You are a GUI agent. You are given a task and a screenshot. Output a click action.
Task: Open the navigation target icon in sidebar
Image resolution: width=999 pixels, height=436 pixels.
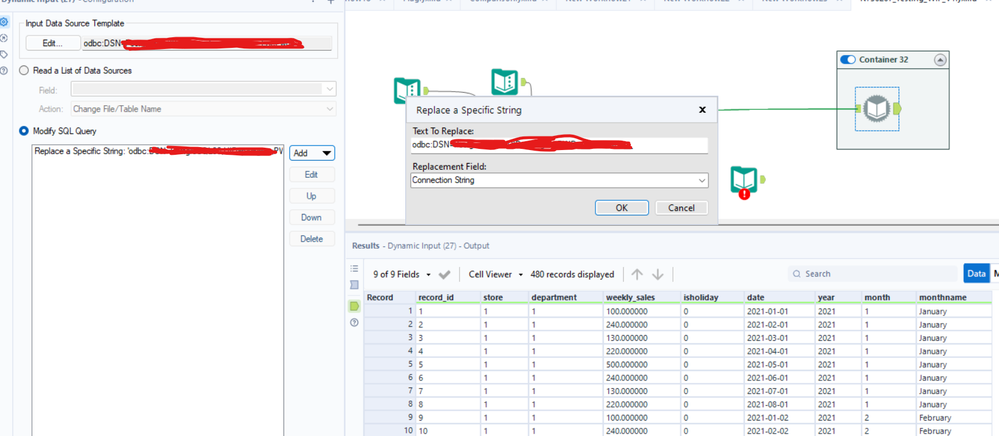click(4, 38)
